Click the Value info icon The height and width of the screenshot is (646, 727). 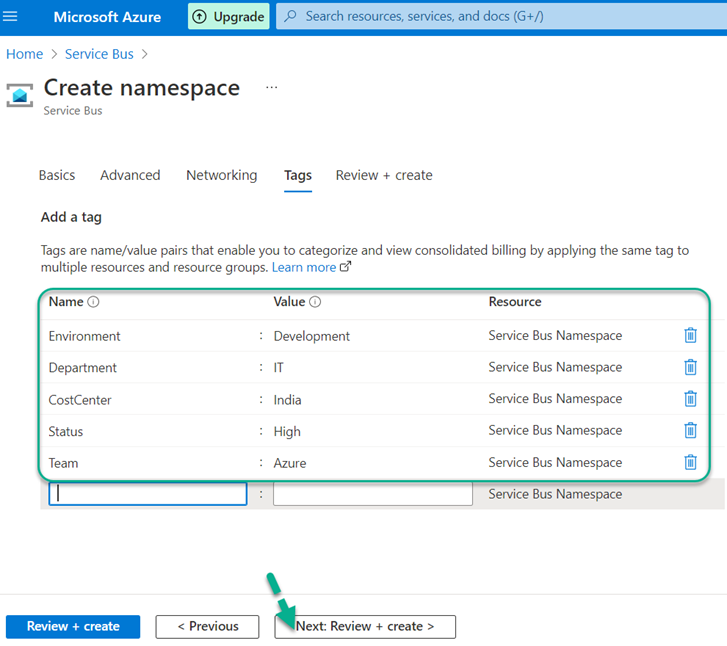point(315,302)
